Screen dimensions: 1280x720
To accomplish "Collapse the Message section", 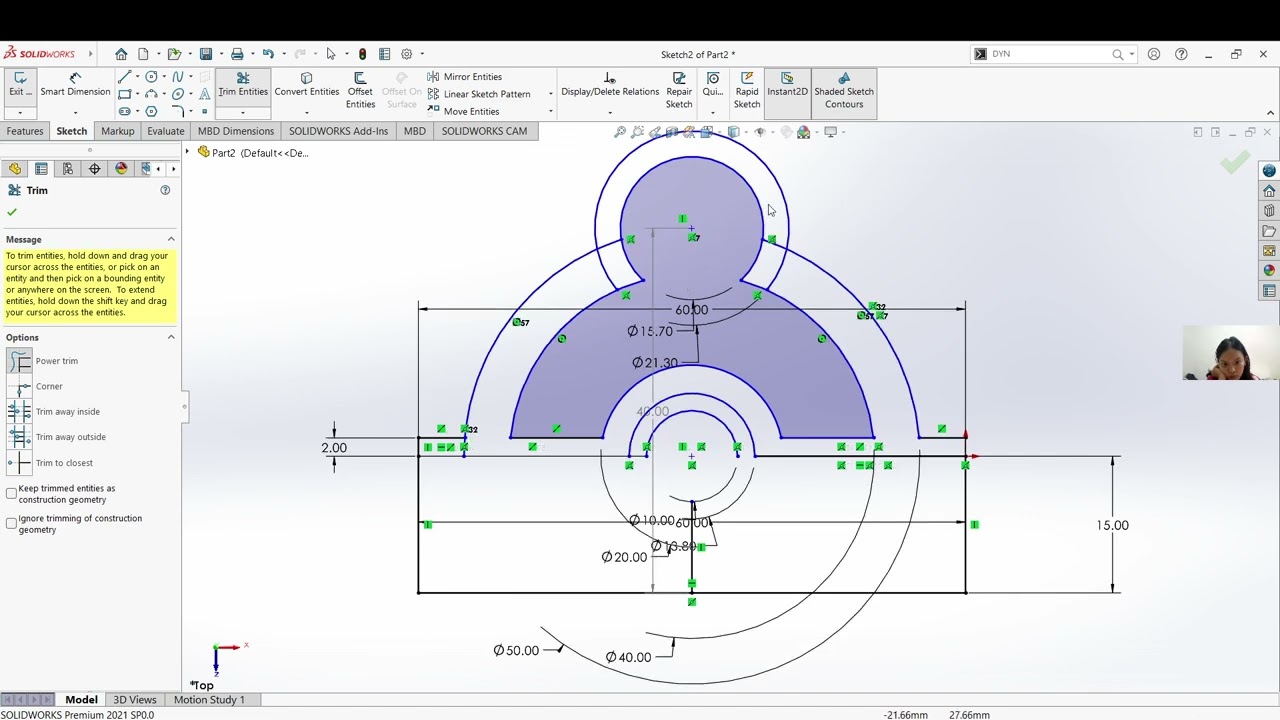I will (171, 239).
